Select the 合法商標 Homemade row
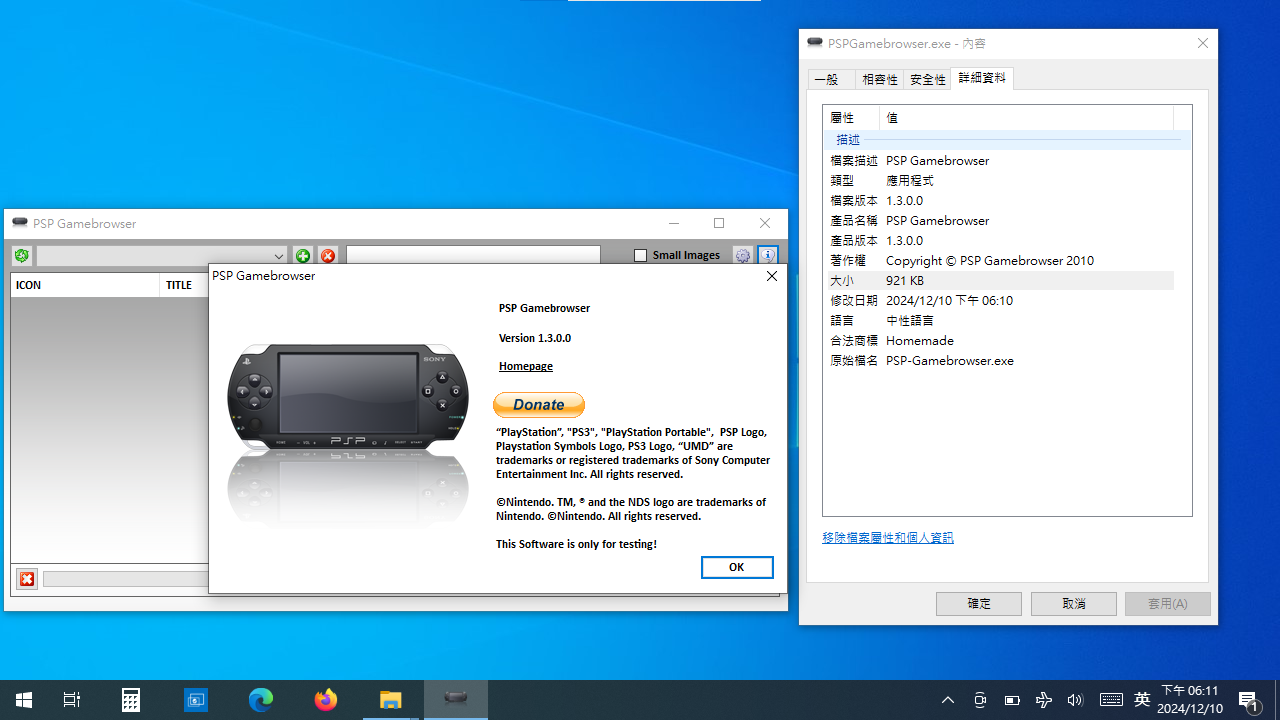Viewport: 1280px width, 720px height. coord(1000,341)
